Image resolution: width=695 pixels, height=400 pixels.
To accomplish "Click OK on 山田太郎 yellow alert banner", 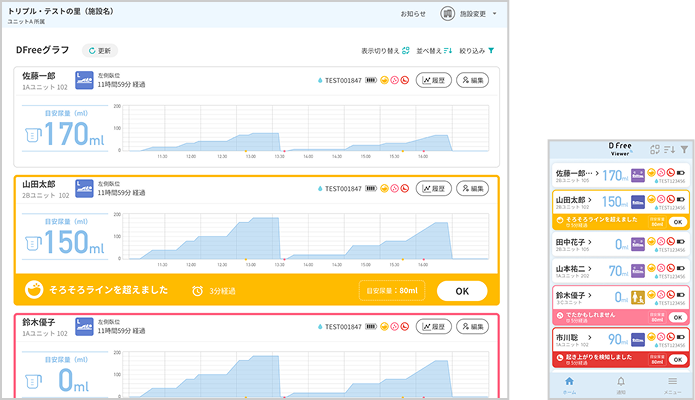I will click(x=462, y=291).
